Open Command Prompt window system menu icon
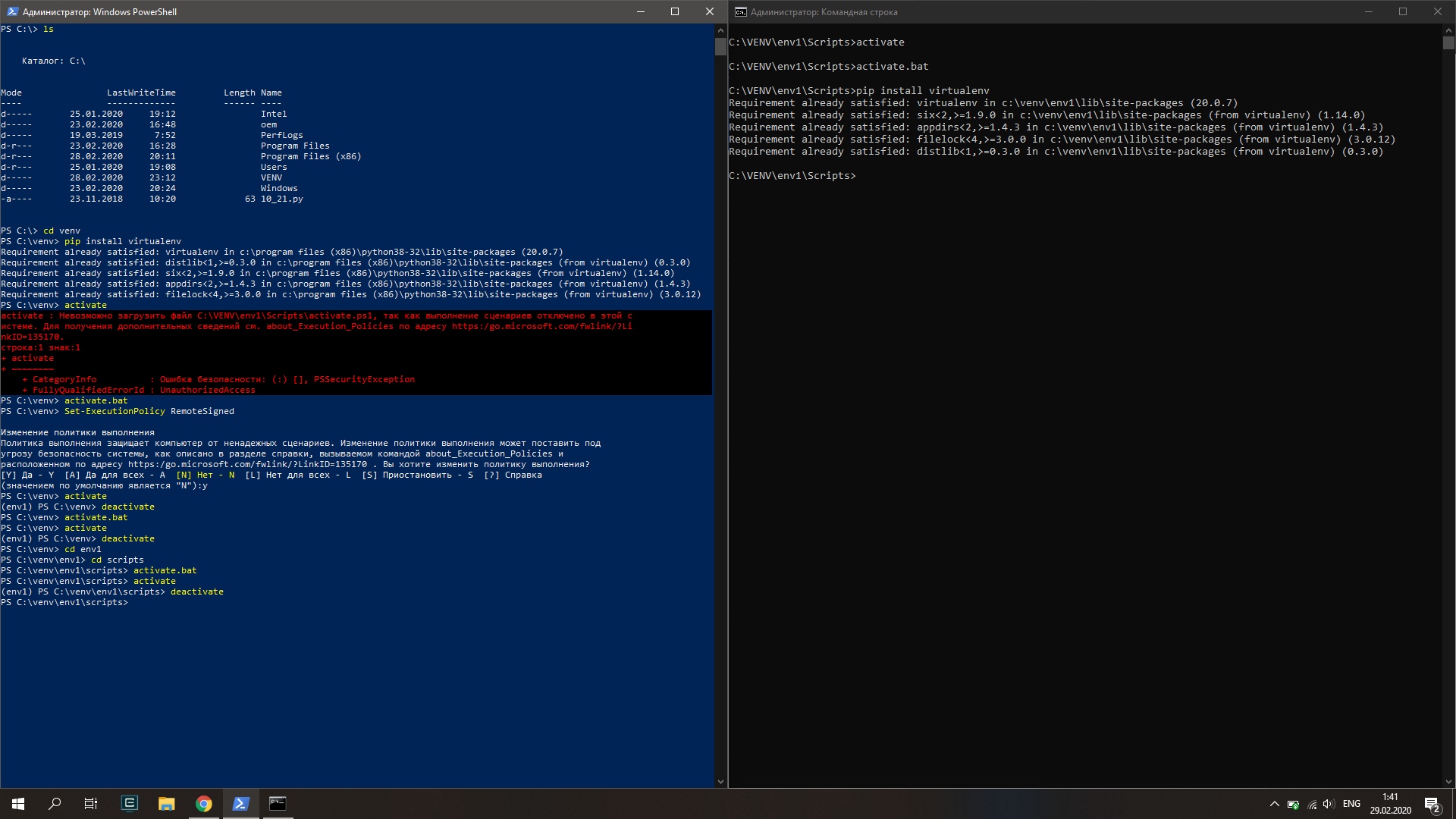 740,11
